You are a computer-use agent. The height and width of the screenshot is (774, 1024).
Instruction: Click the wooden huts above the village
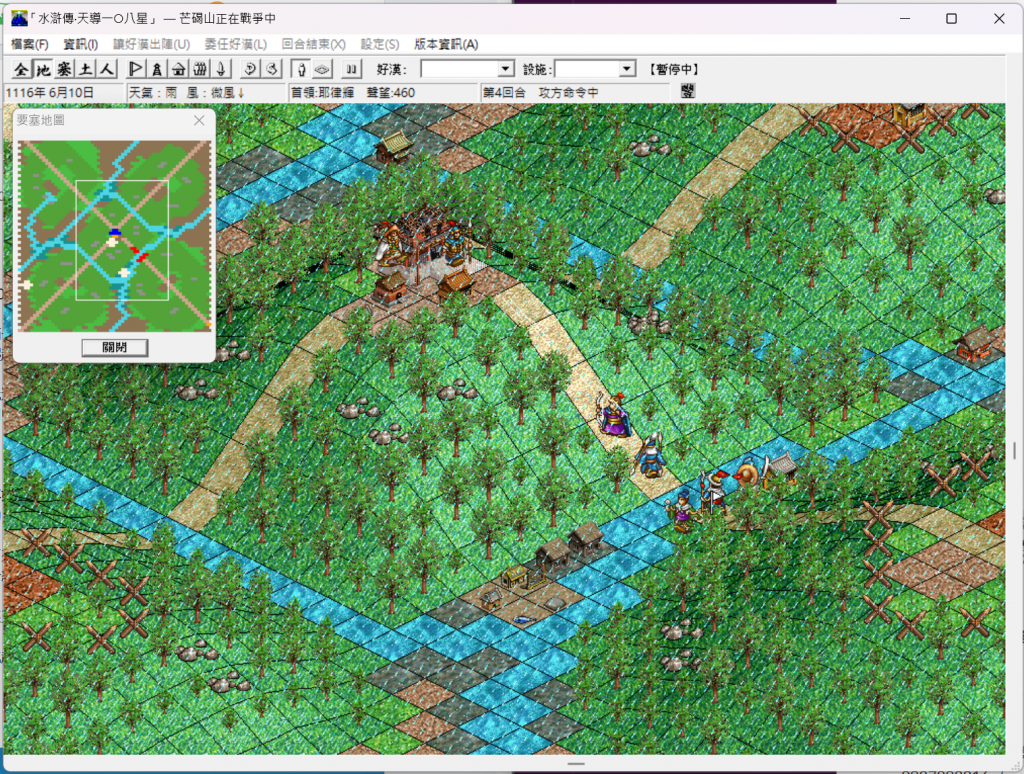569,547
